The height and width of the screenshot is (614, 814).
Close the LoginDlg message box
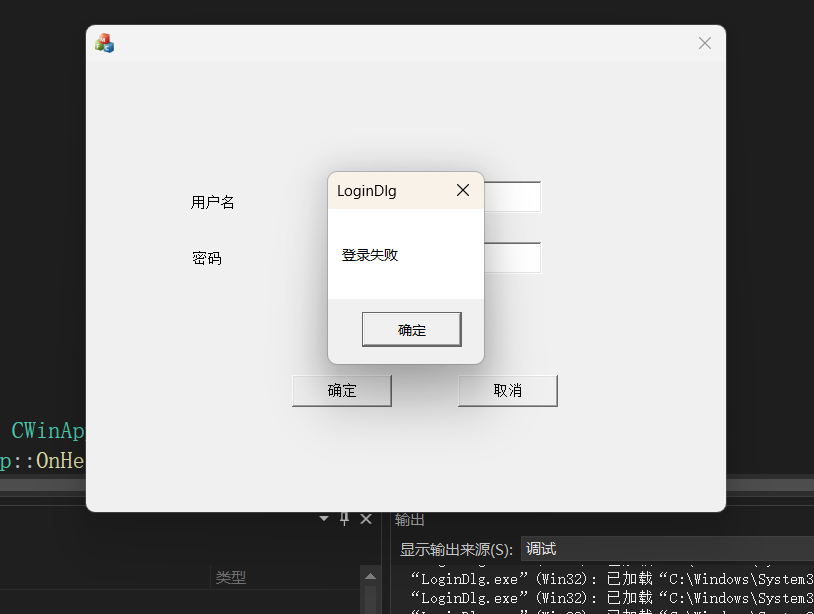[x=463, y=190]
